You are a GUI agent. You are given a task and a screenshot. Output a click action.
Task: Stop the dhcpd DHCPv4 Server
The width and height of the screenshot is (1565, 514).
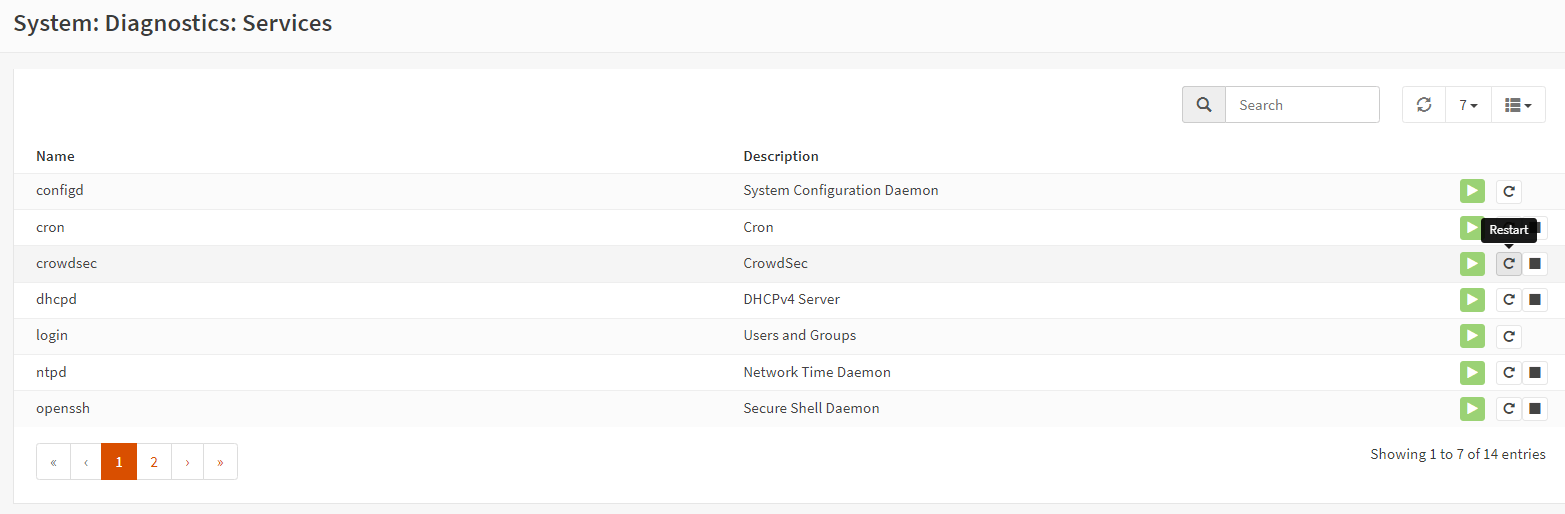(x=1536, y=300)
